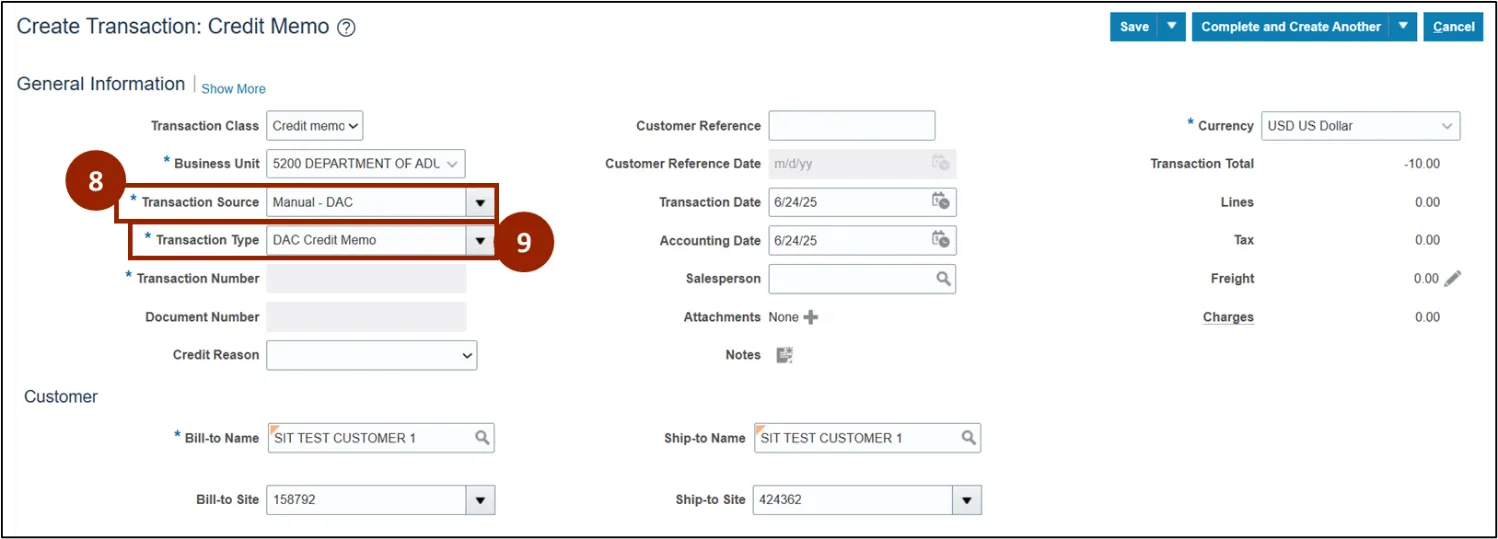
Task: Open the Transaction Date calendar picker
Action: (940, 201)
